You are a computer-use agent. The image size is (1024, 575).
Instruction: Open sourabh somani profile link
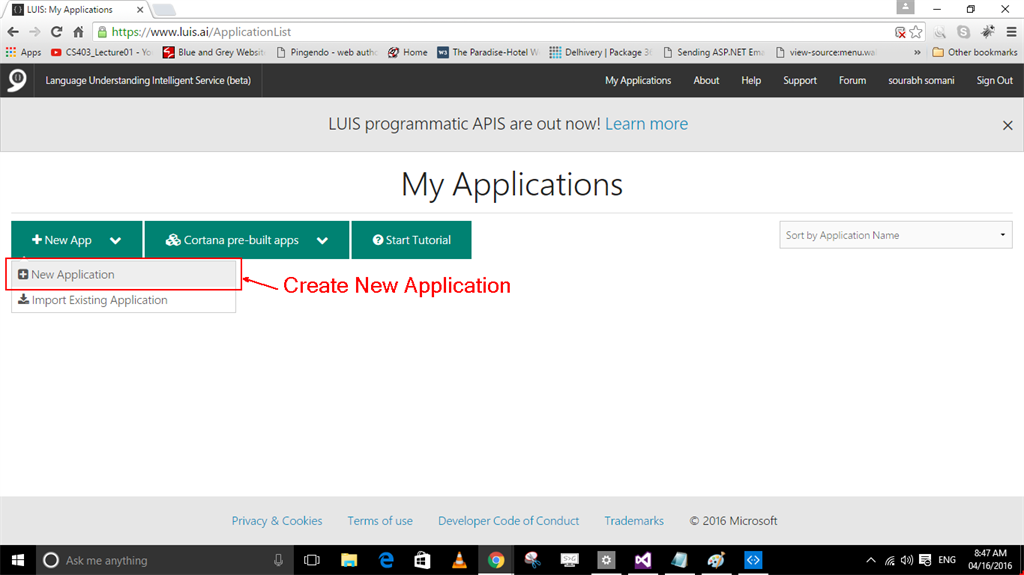(921, 80)
